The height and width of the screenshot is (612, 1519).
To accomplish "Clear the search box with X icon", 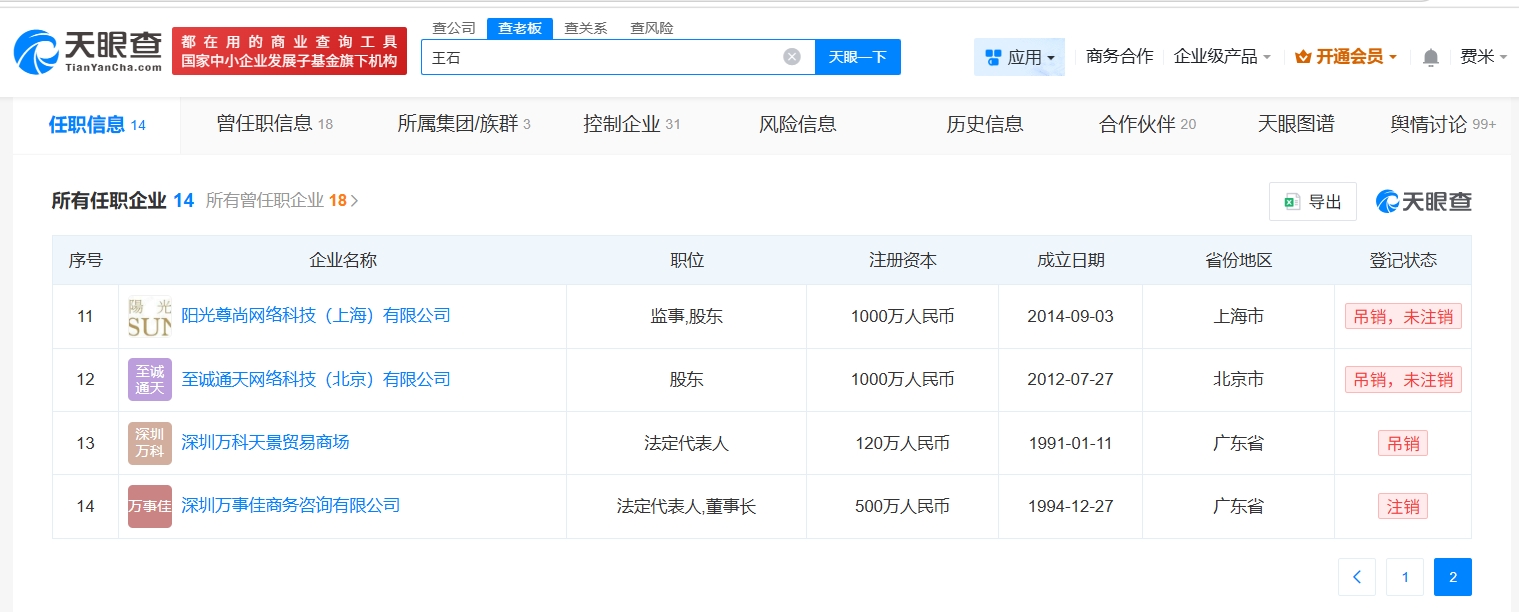I will click(792, 57).
